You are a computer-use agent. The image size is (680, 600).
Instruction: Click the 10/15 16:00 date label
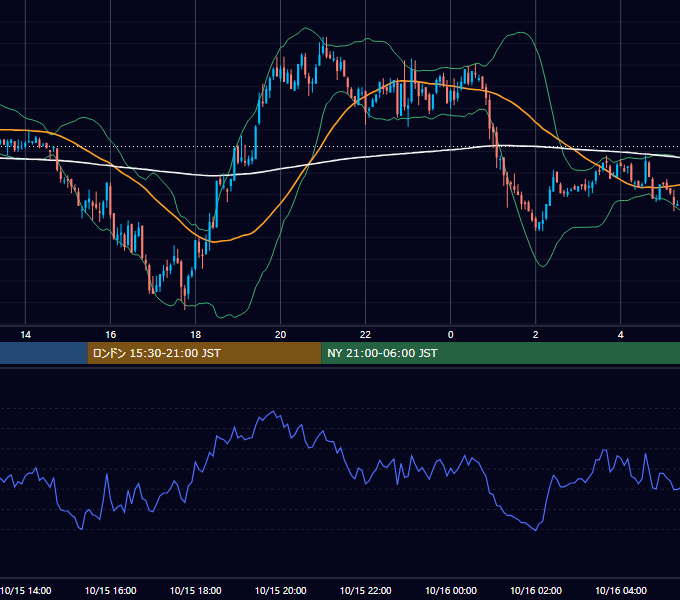point(111,590)
